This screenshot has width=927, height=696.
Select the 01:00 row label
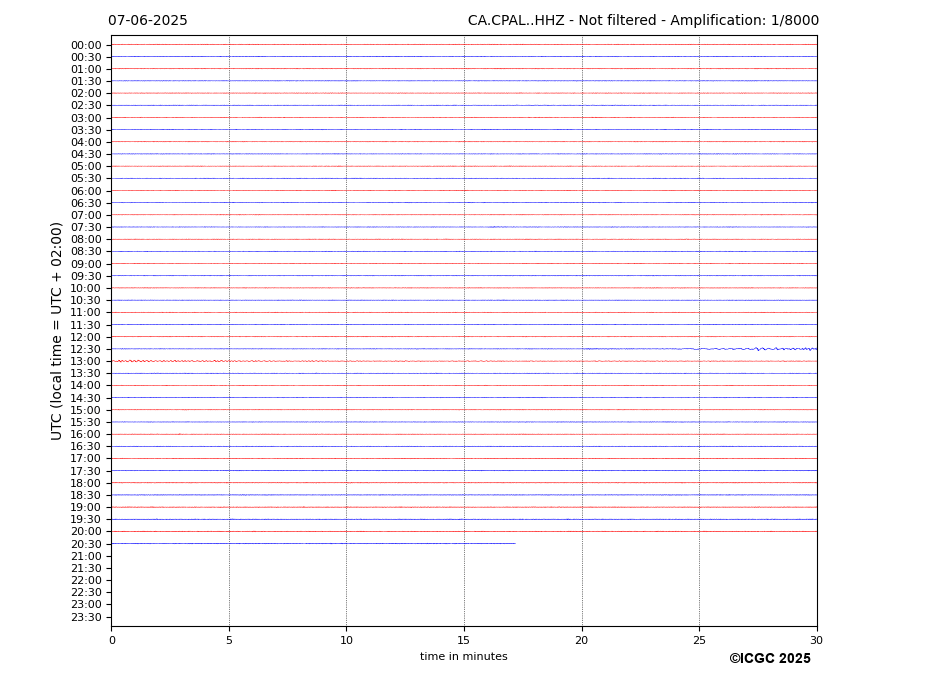(86, 69)
